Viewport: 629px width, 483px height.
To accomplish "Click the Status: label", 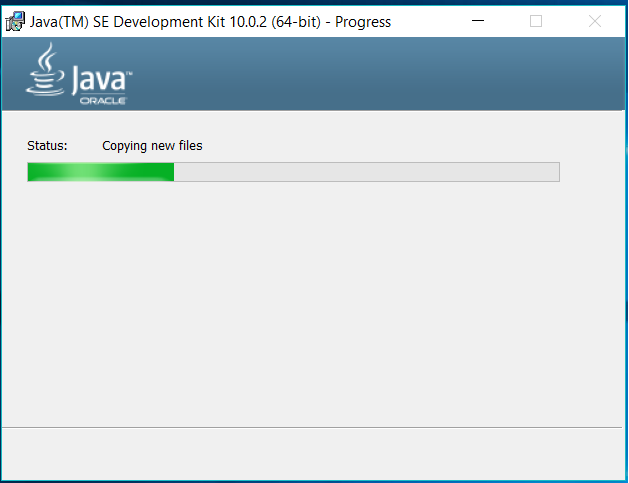I will pyautogui.click(x=47, y=146).
